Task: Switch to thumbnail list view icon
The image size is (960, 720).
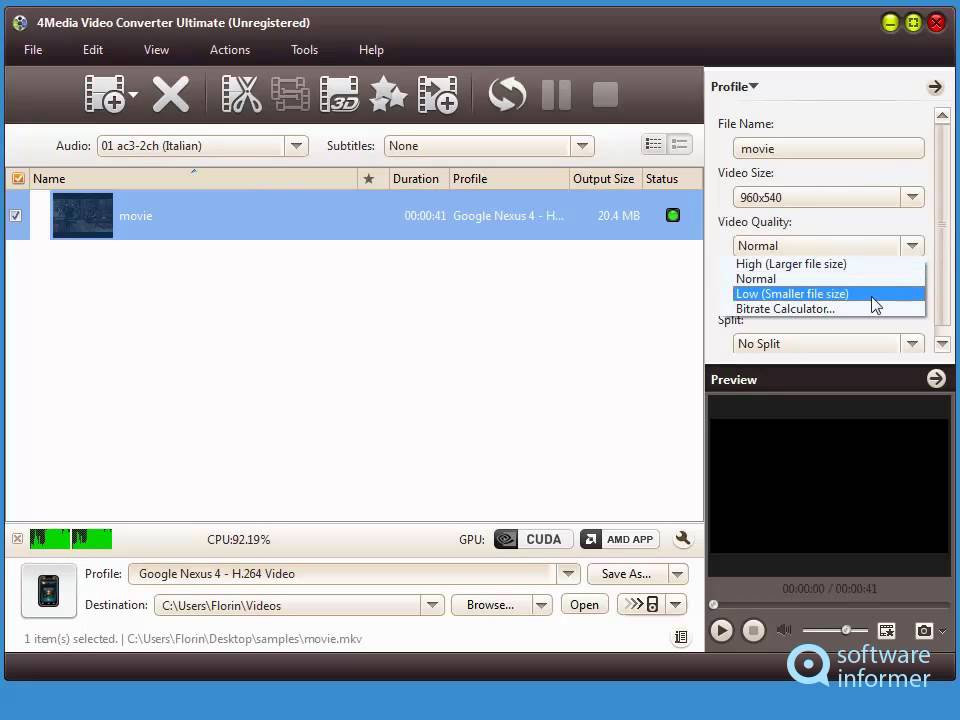Action: coord(680,144)
